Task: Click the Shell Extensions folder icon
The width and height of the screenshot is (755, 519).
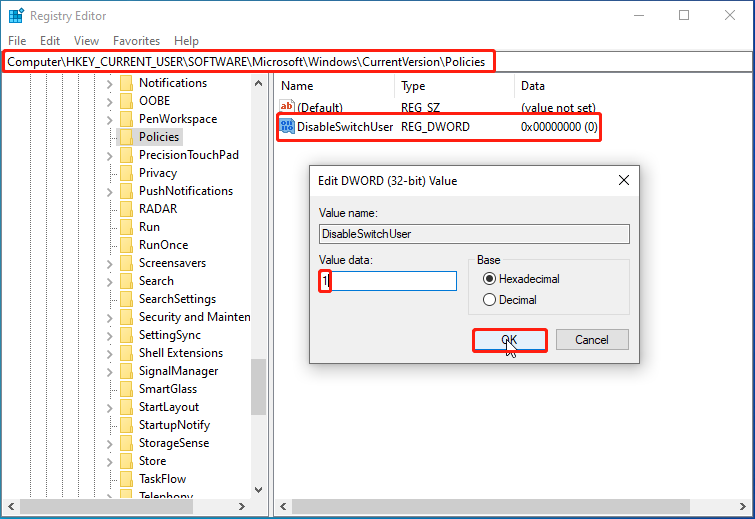Action: point(127,353)
